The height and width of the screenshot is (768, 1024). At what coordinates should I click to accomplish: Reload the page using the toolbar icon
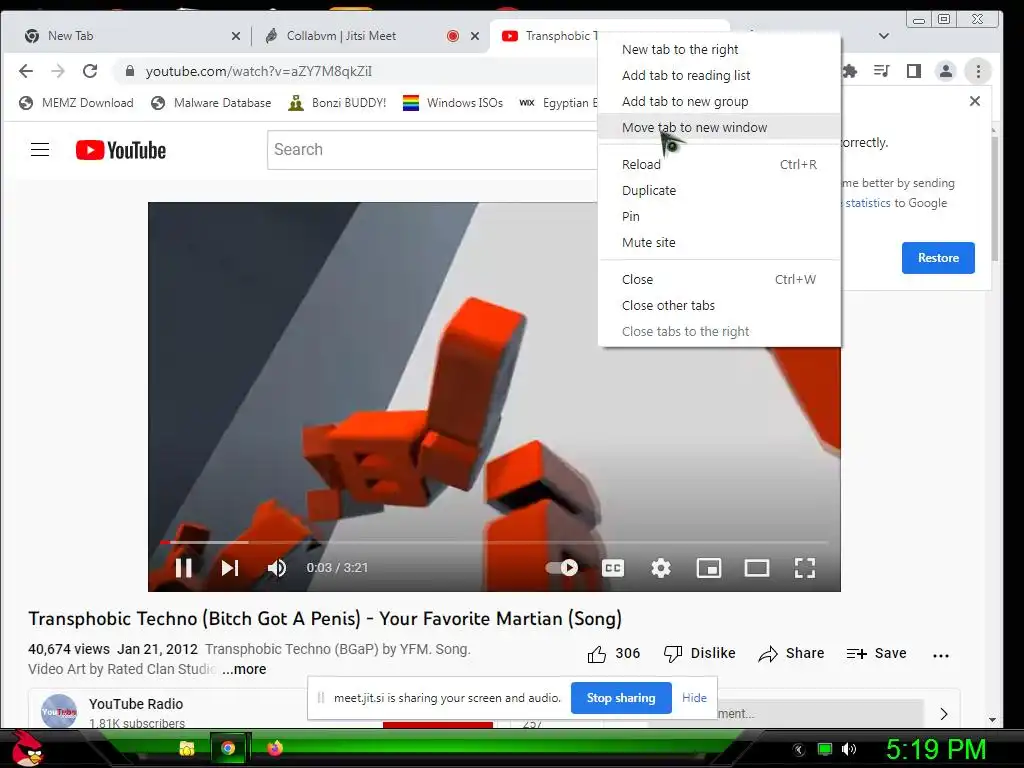(x=90, y=71)
